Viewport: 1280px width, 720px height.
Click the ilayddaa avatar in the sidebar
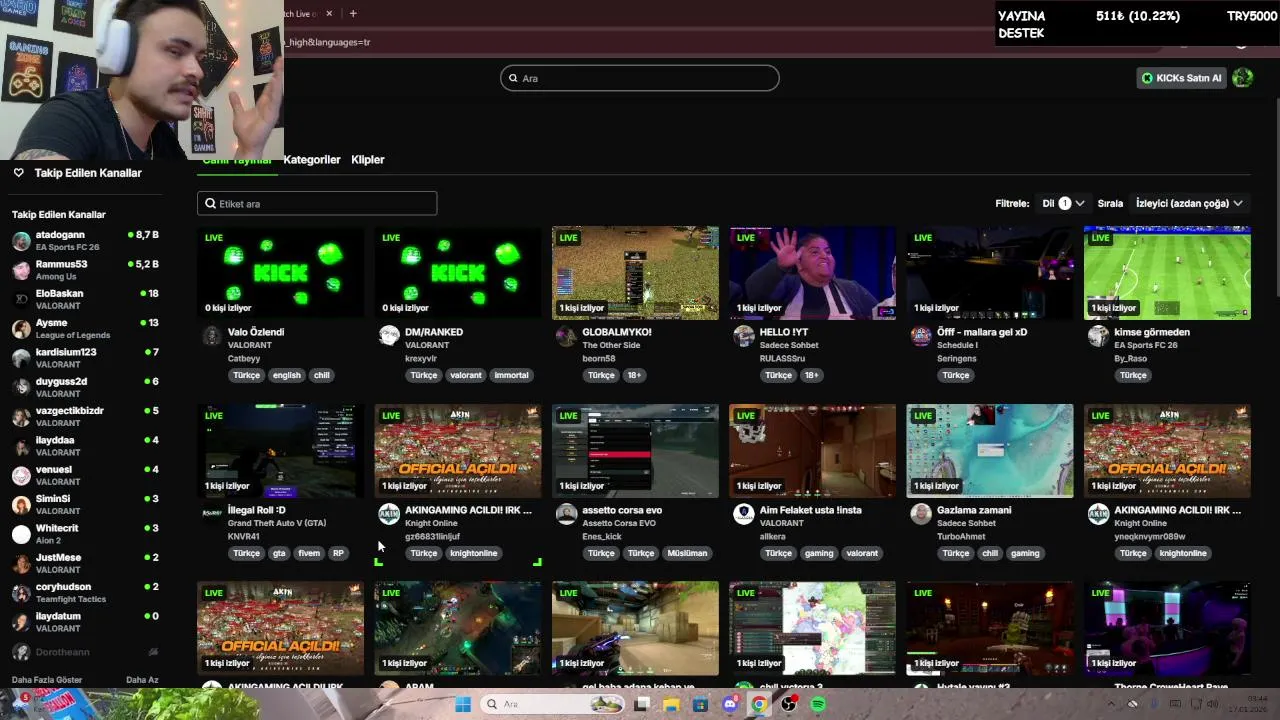click(21, 446)
